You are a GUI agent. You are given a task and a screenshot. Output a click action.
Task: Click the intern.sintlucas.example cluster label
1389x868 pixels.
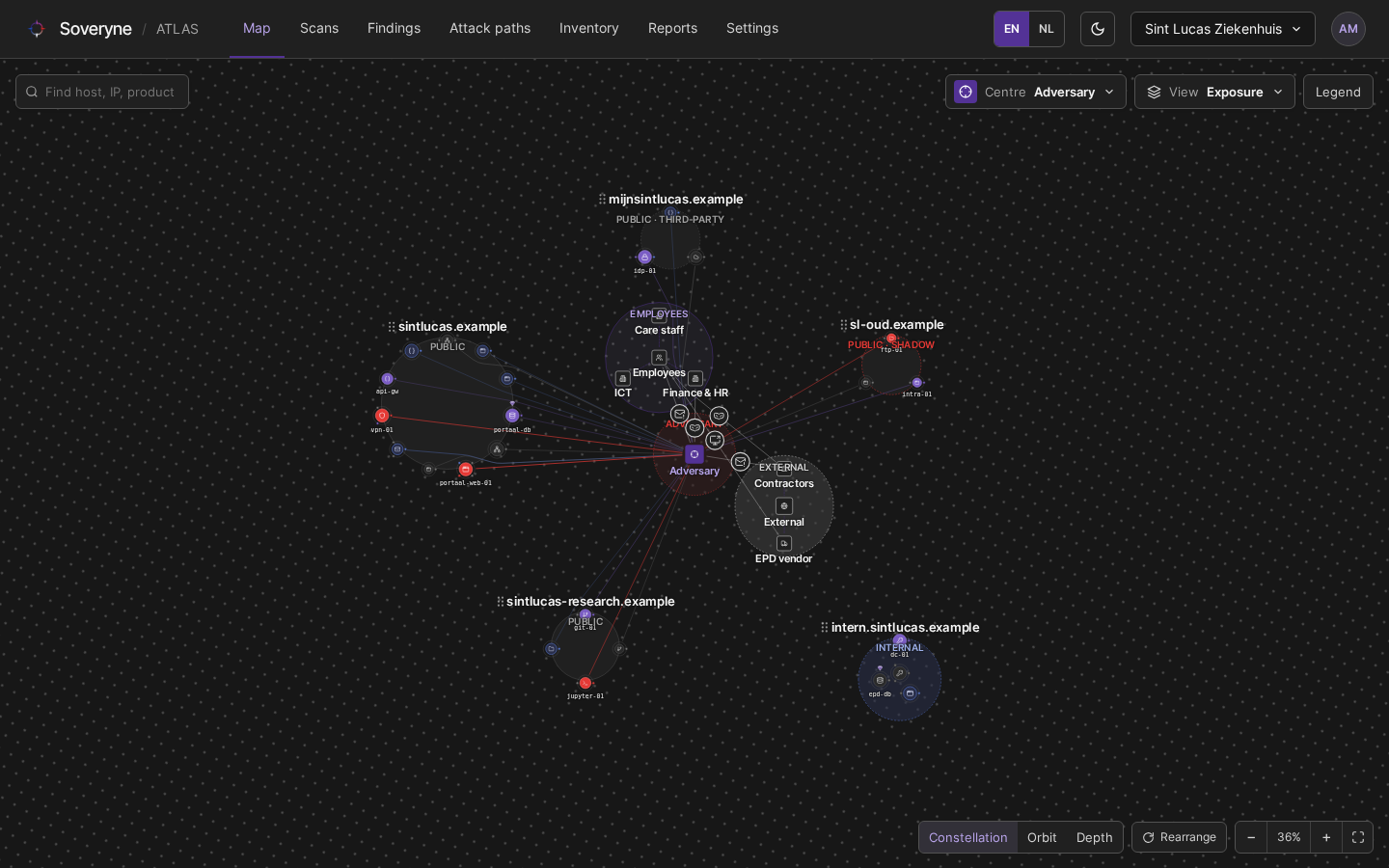905,628
